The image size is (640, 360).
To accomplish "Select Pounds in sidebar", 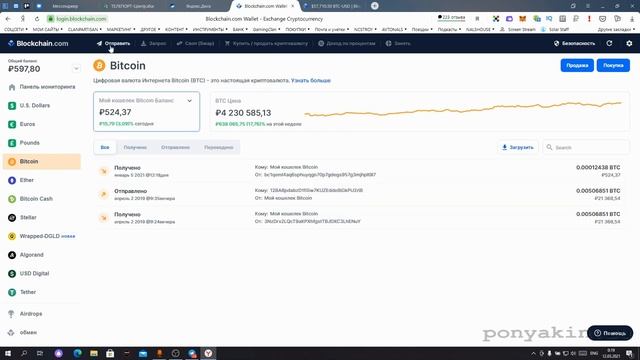I will (42, 143).
